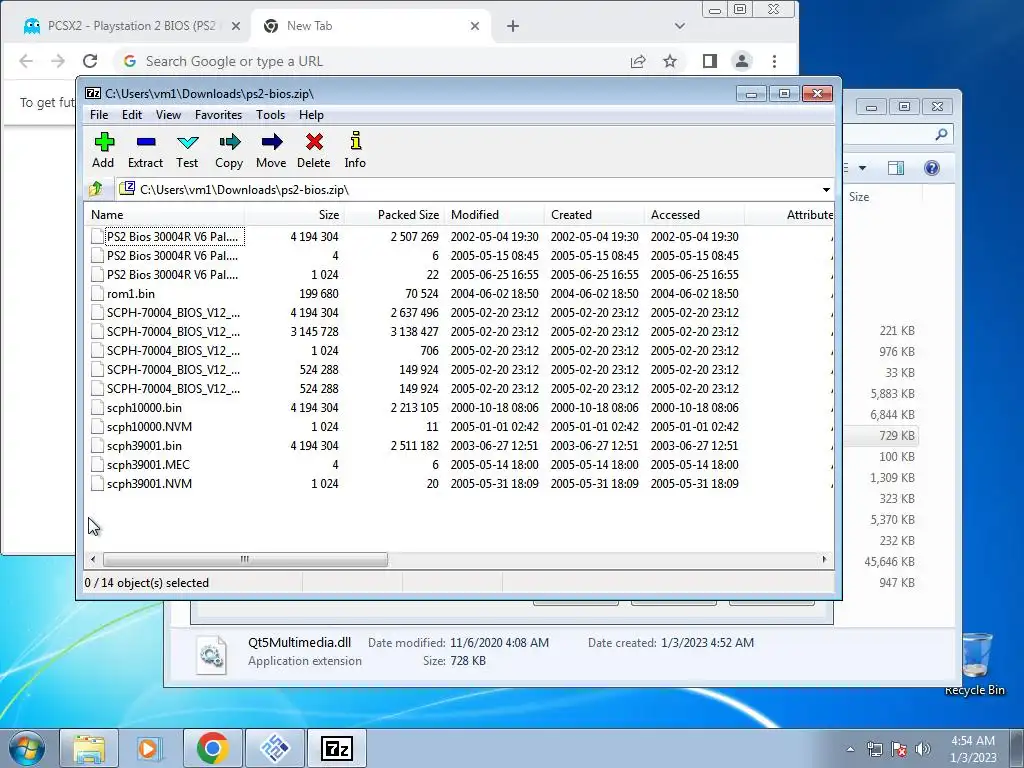Open Explorer help question mark icon

(x=932, y=168)
